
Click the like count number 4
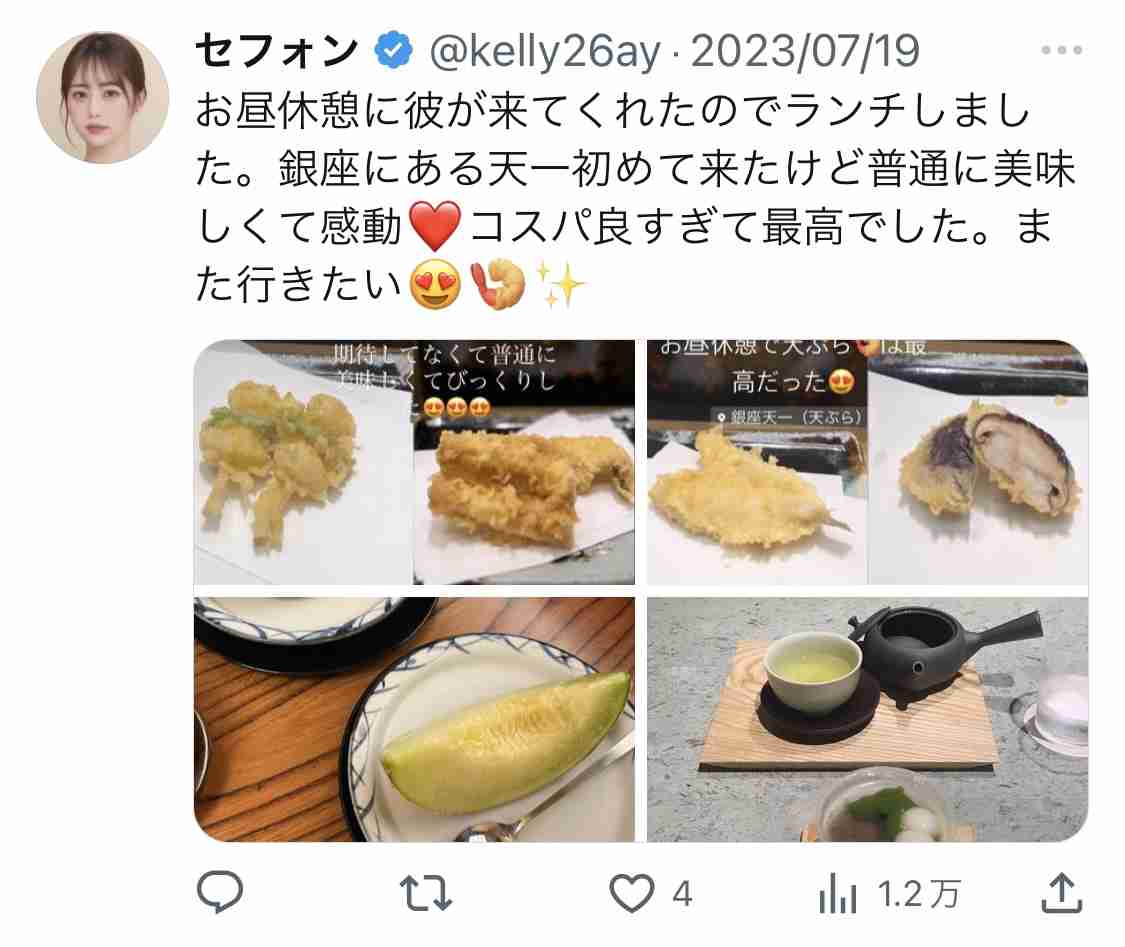682,895
